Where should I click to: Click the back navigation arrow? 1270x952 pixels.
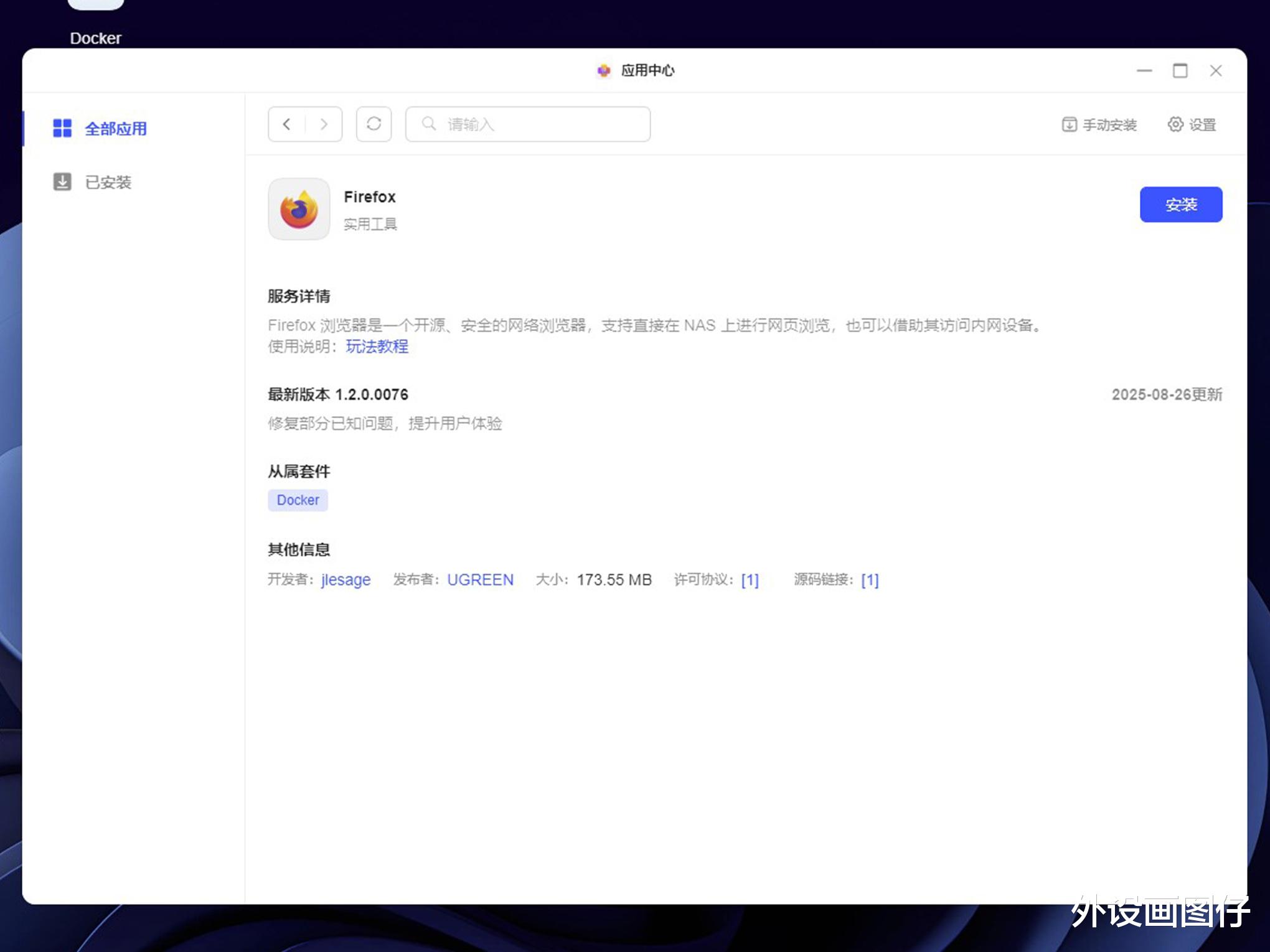coord(286,124)
